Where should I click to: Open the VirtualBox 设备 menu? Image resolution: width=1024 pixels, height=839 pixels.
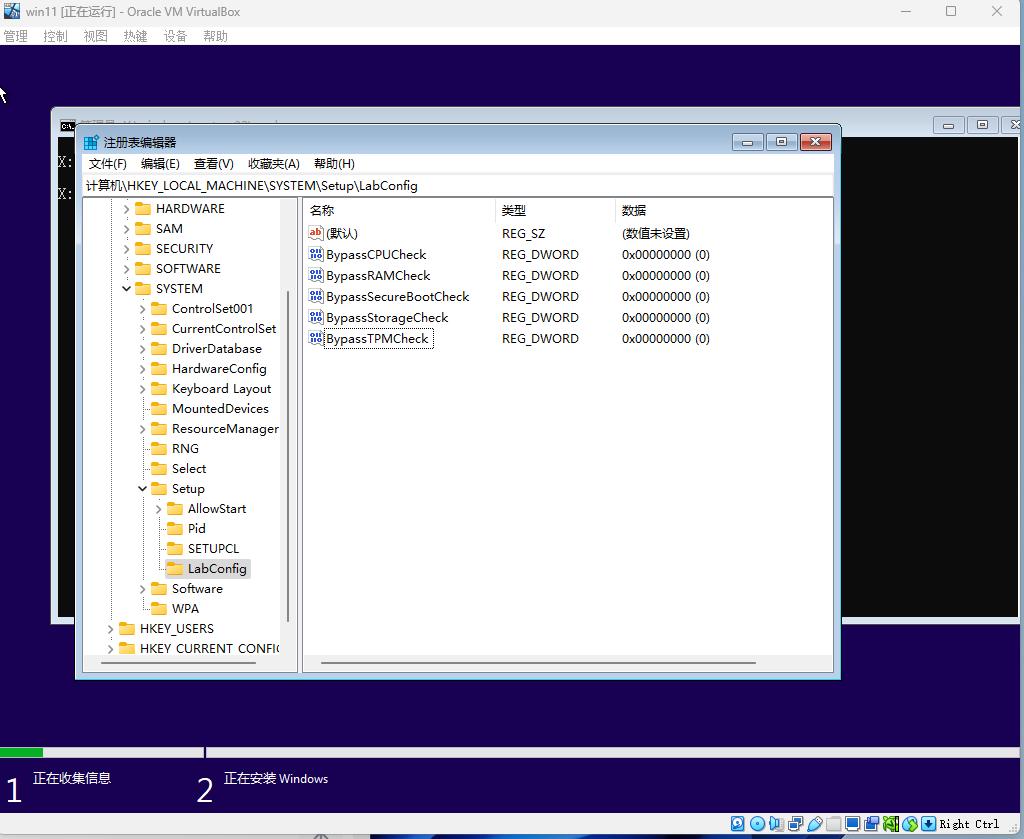(x=175, y=36)
